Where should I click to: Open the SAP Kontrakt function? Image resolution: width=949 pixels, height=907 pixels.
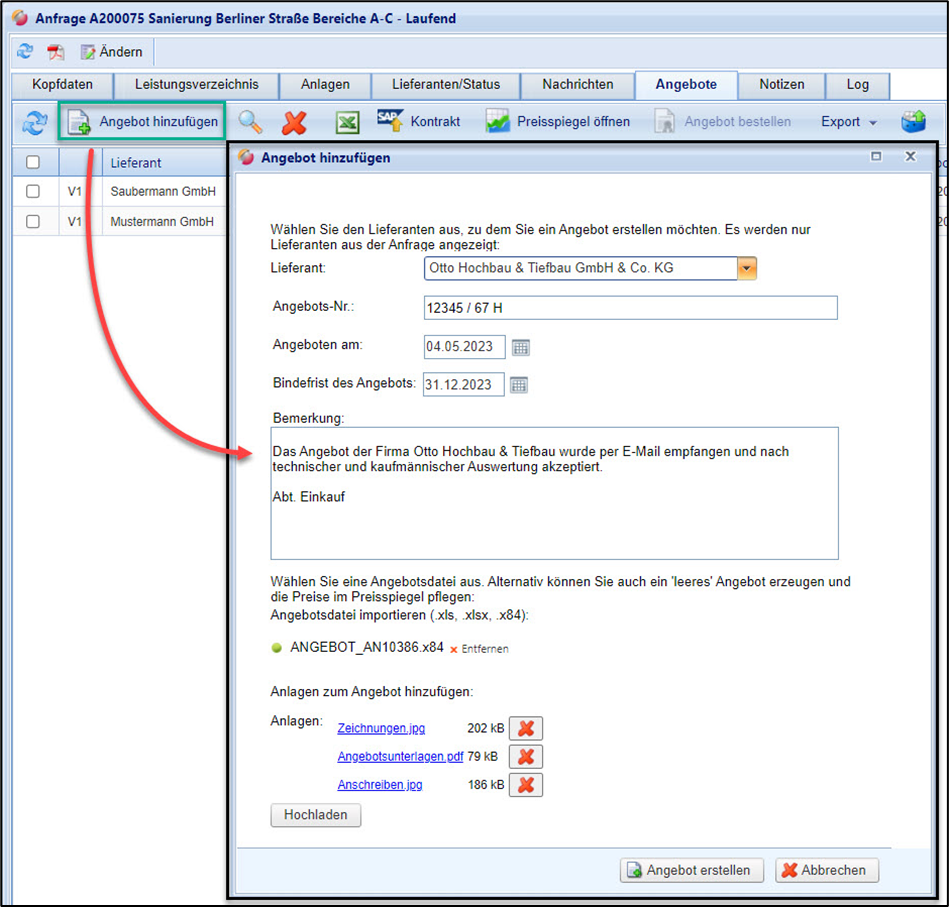[420, 121]
